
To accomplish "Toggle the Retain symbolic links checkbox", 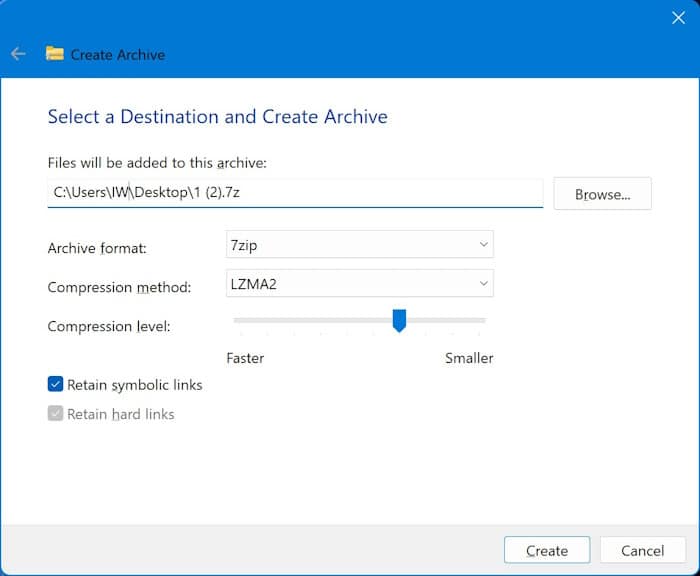I will point(55,384).
